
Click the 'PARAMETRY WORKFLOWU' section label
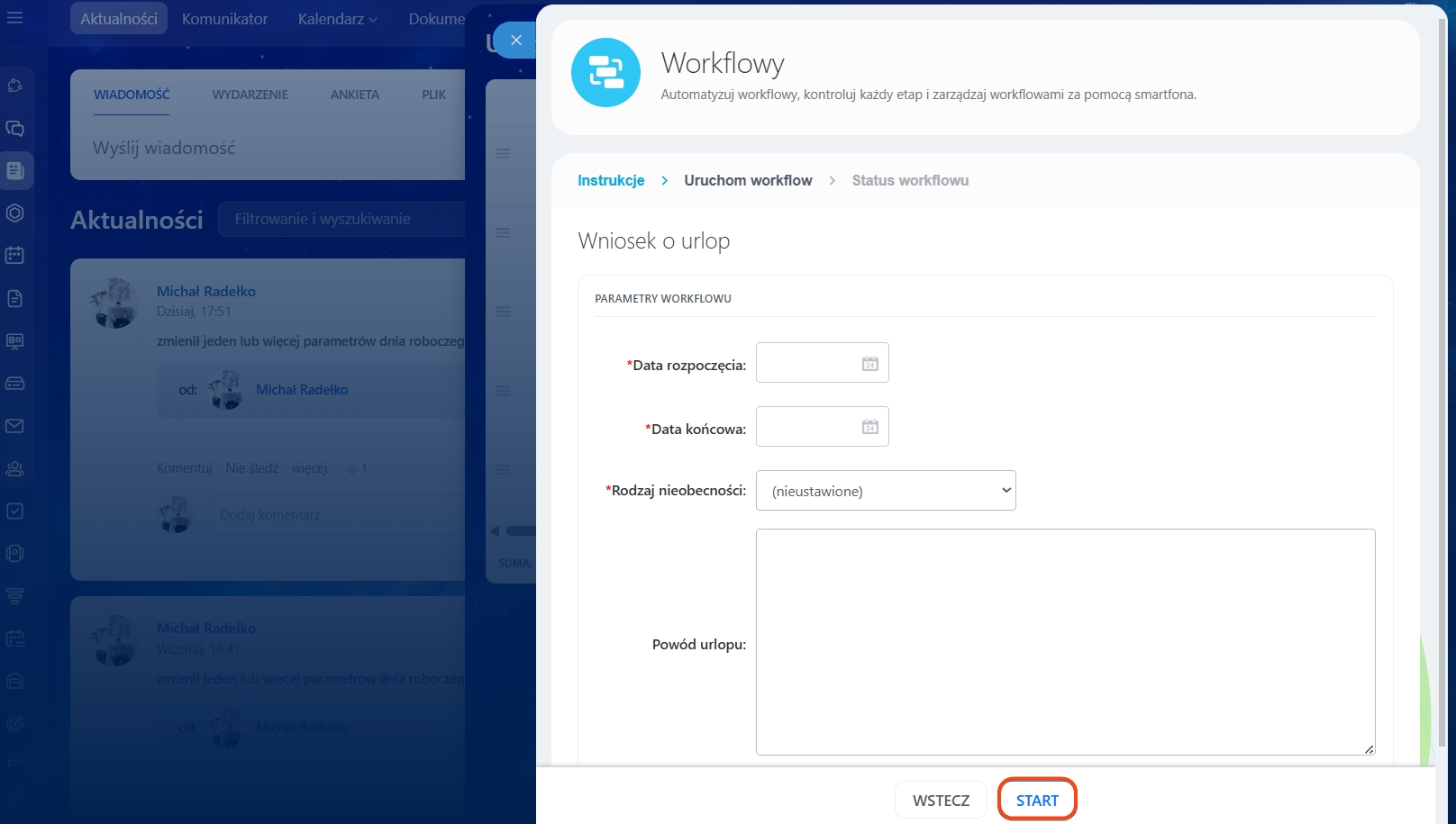click(x=663, y=298)
